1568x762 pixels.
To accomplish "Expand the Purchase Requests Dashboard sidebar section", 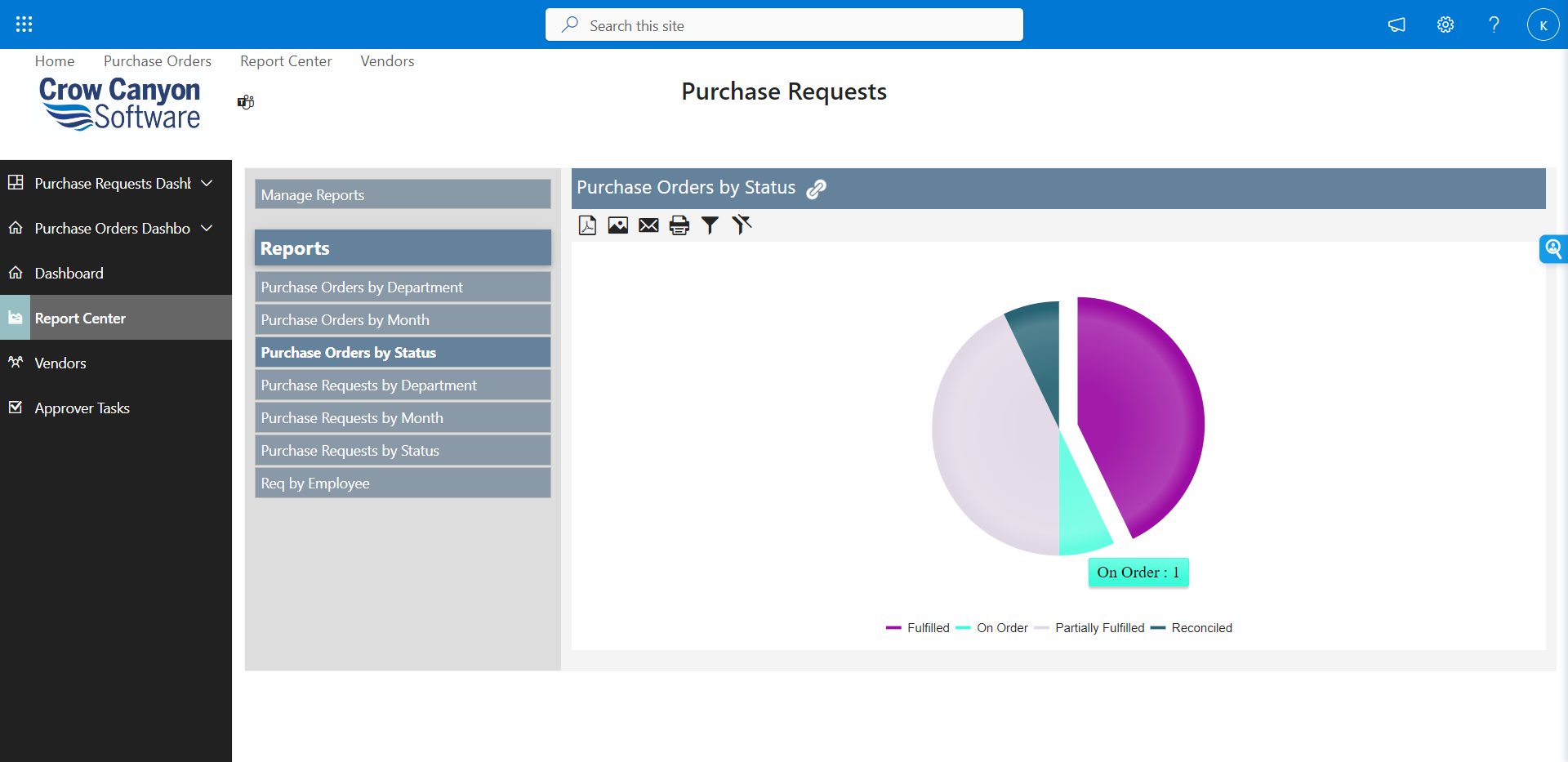I will (208, 183).
